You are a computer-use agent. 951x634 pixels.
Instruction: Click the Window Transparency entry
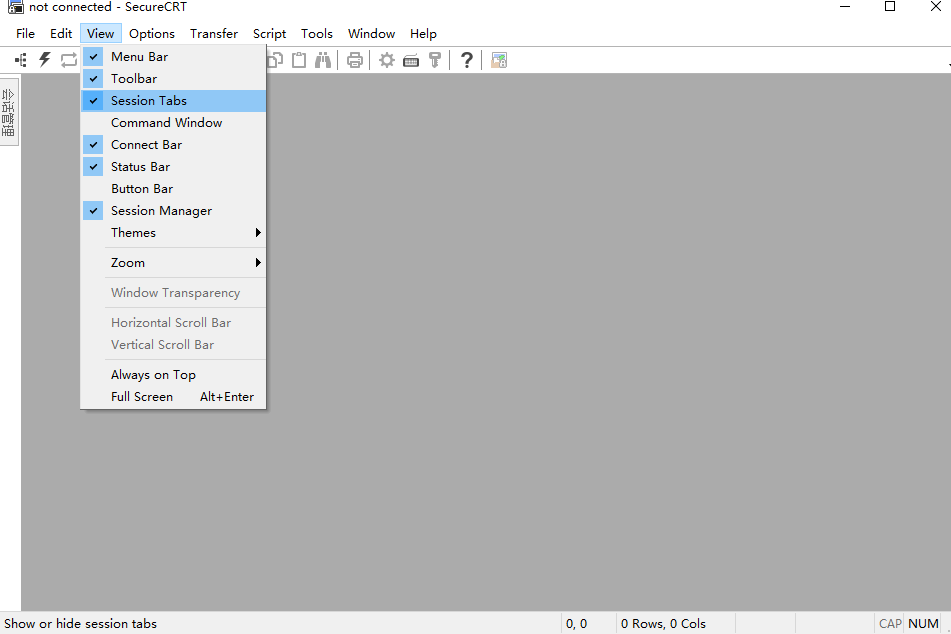tap(173, 293)
